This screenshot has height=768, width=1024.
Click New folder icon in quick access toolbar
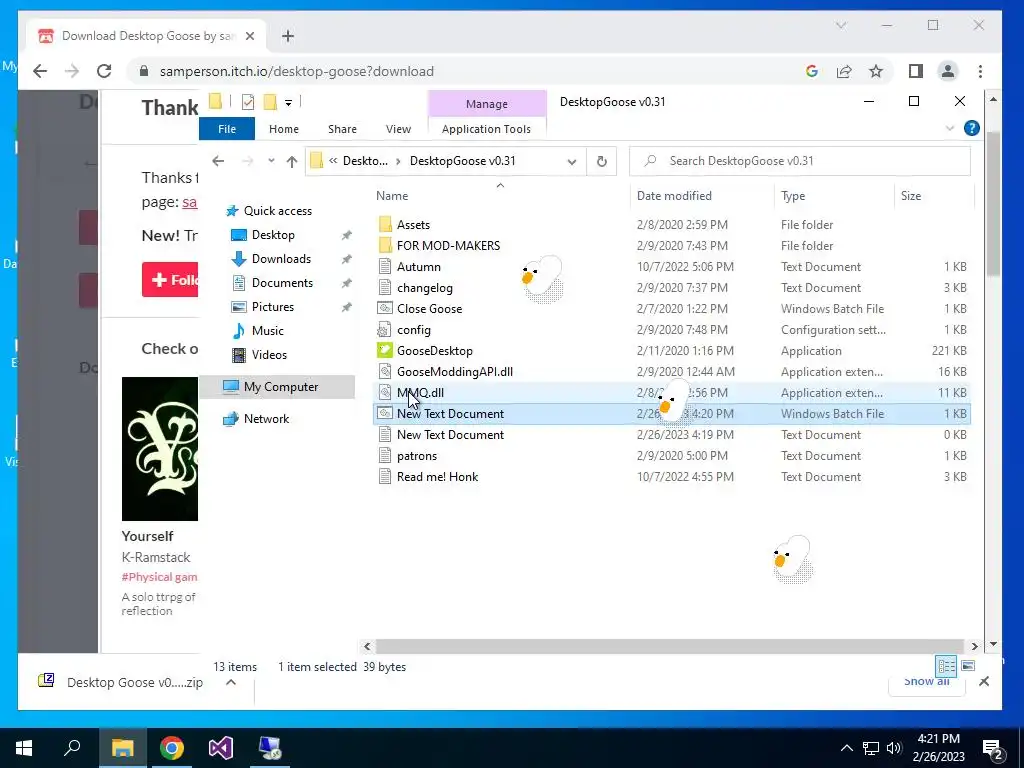270,102
